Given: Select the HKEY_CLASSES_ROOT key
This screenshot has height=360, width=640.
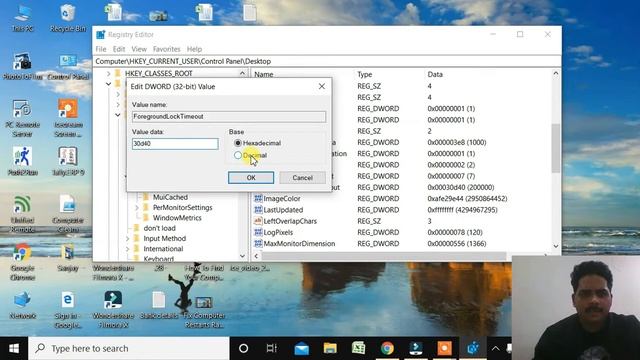Looking at the screenshot, I should click(159, 73).
